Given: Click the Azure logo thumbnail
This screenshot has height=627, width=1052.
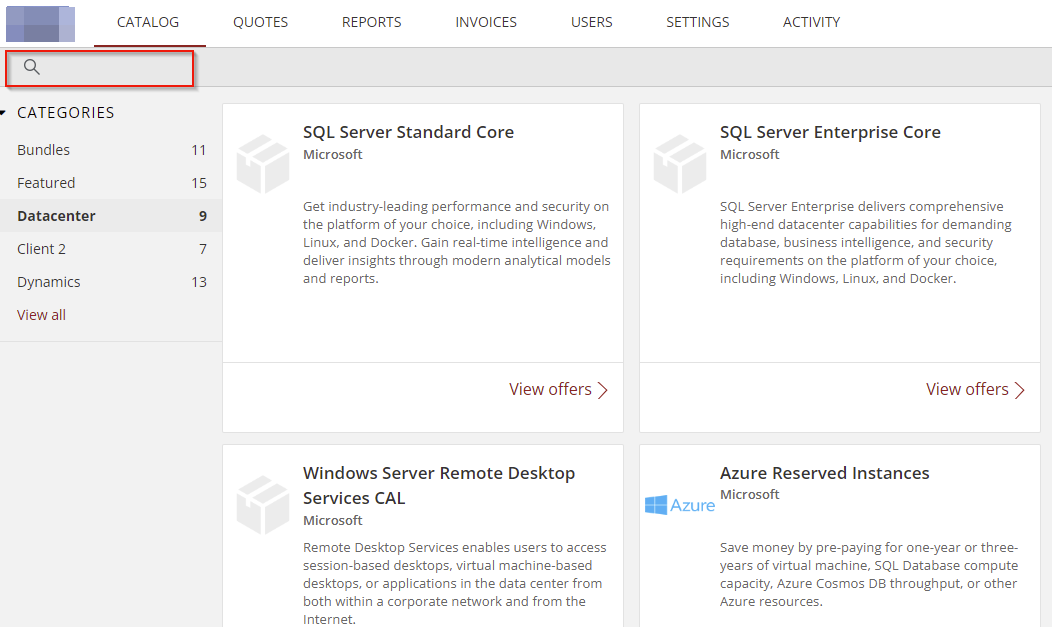Looking at the screenshot, I should pos(680,505).
